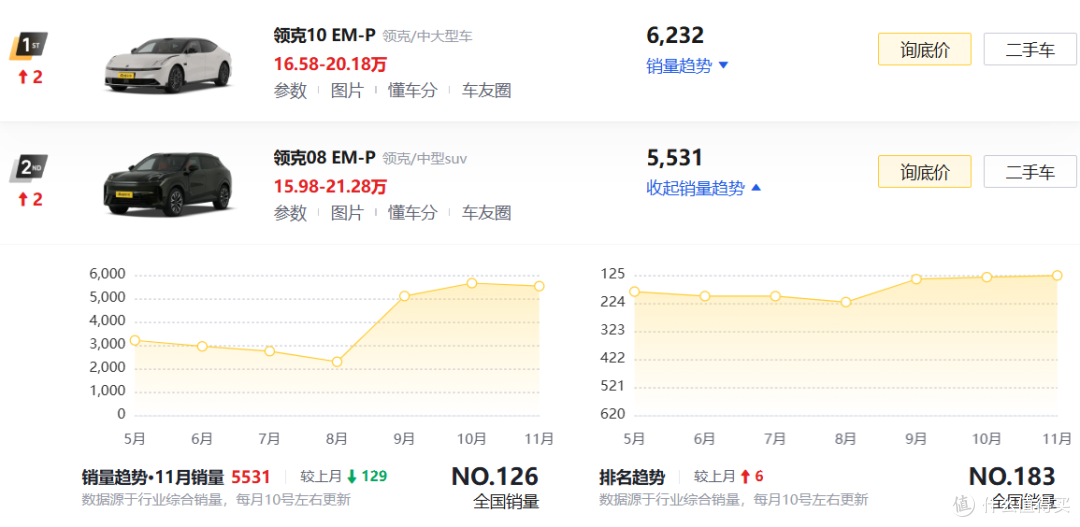The image size is (1080, 527).
Task: Click 二手车 for 领克10 EM-P
Action: (1030, 50)
